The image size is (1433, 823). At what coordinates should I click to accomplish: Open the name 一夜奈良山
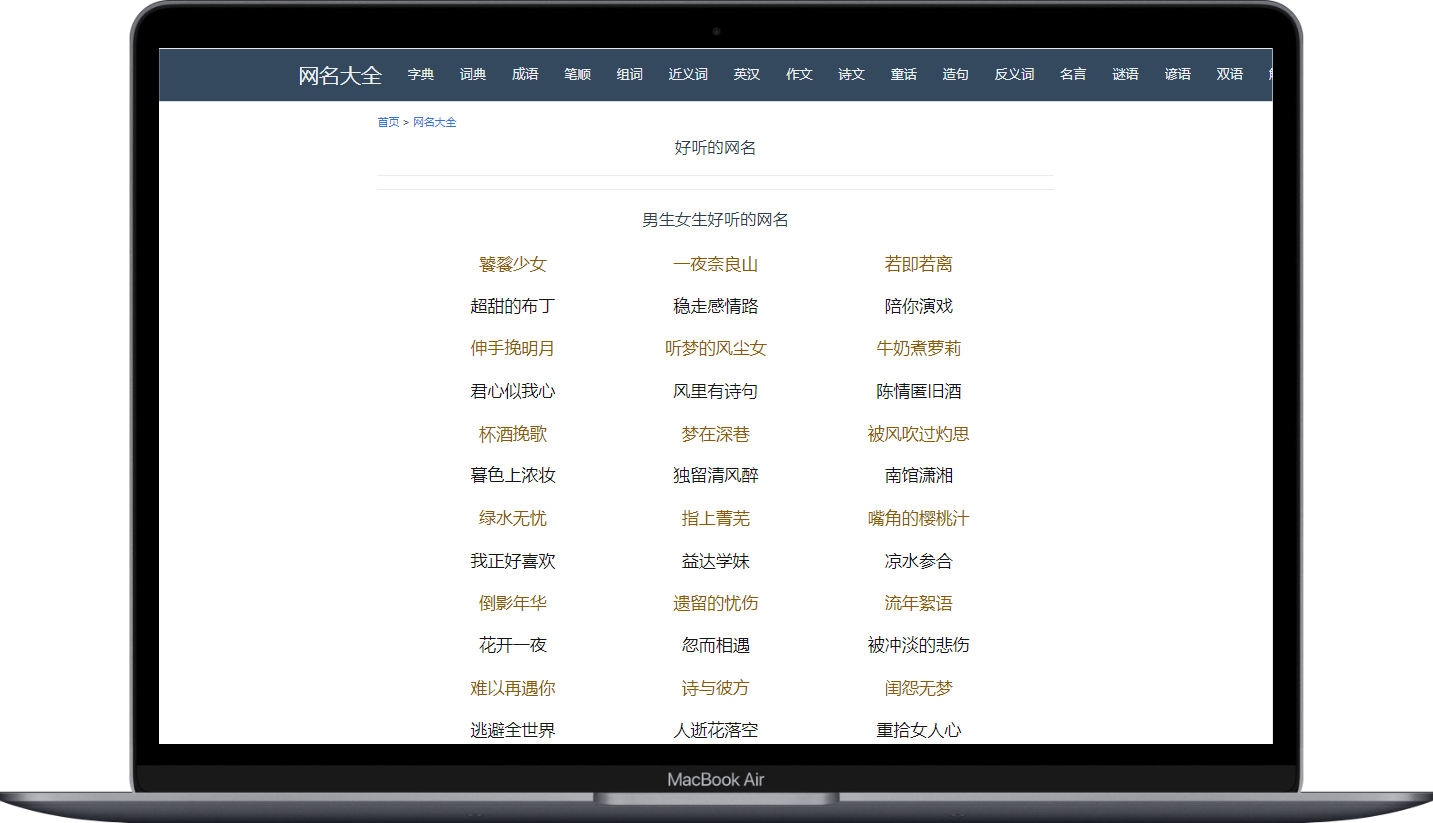coord(716,264)
